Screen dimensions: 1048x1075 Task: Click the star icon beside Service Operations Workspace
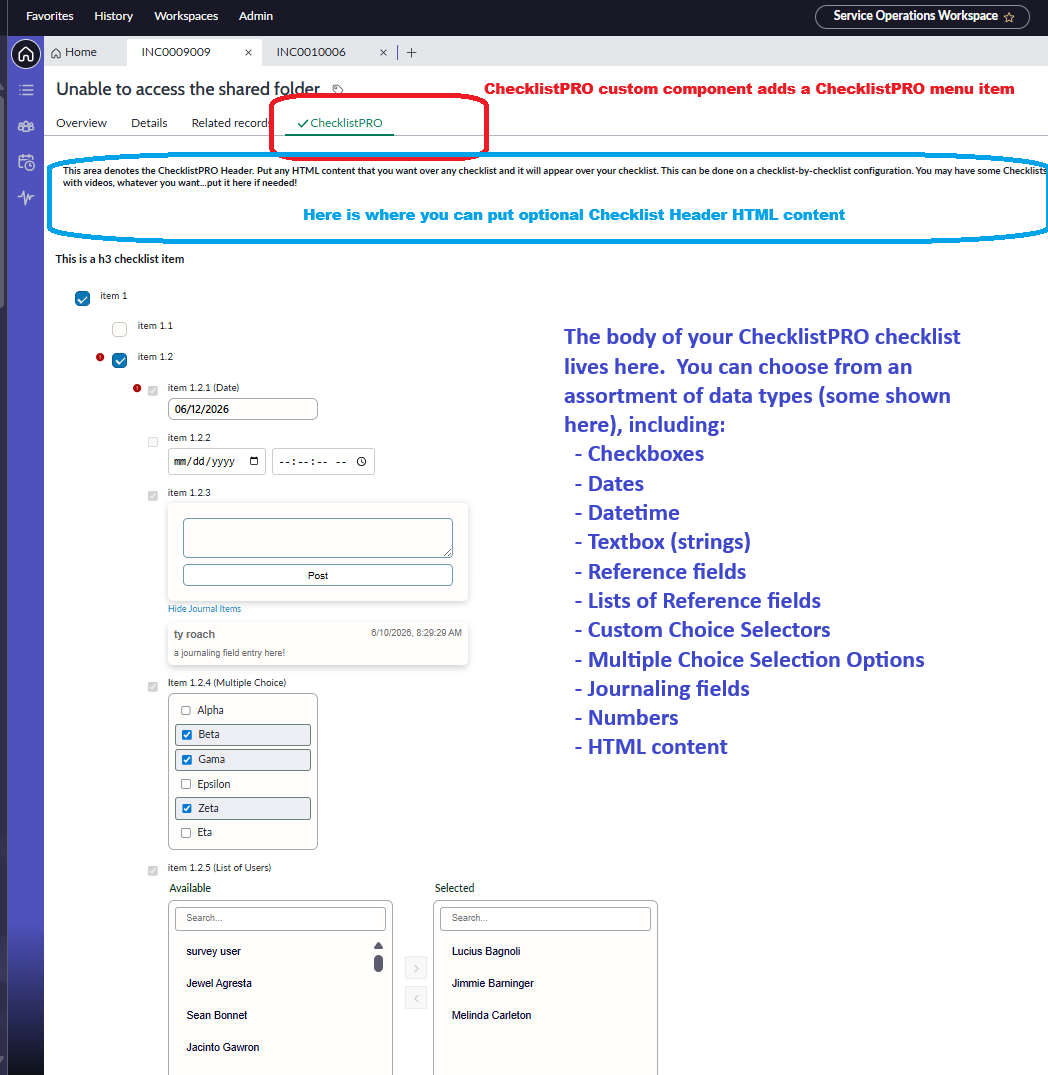pyautogui.click(x=1009, y=17)
